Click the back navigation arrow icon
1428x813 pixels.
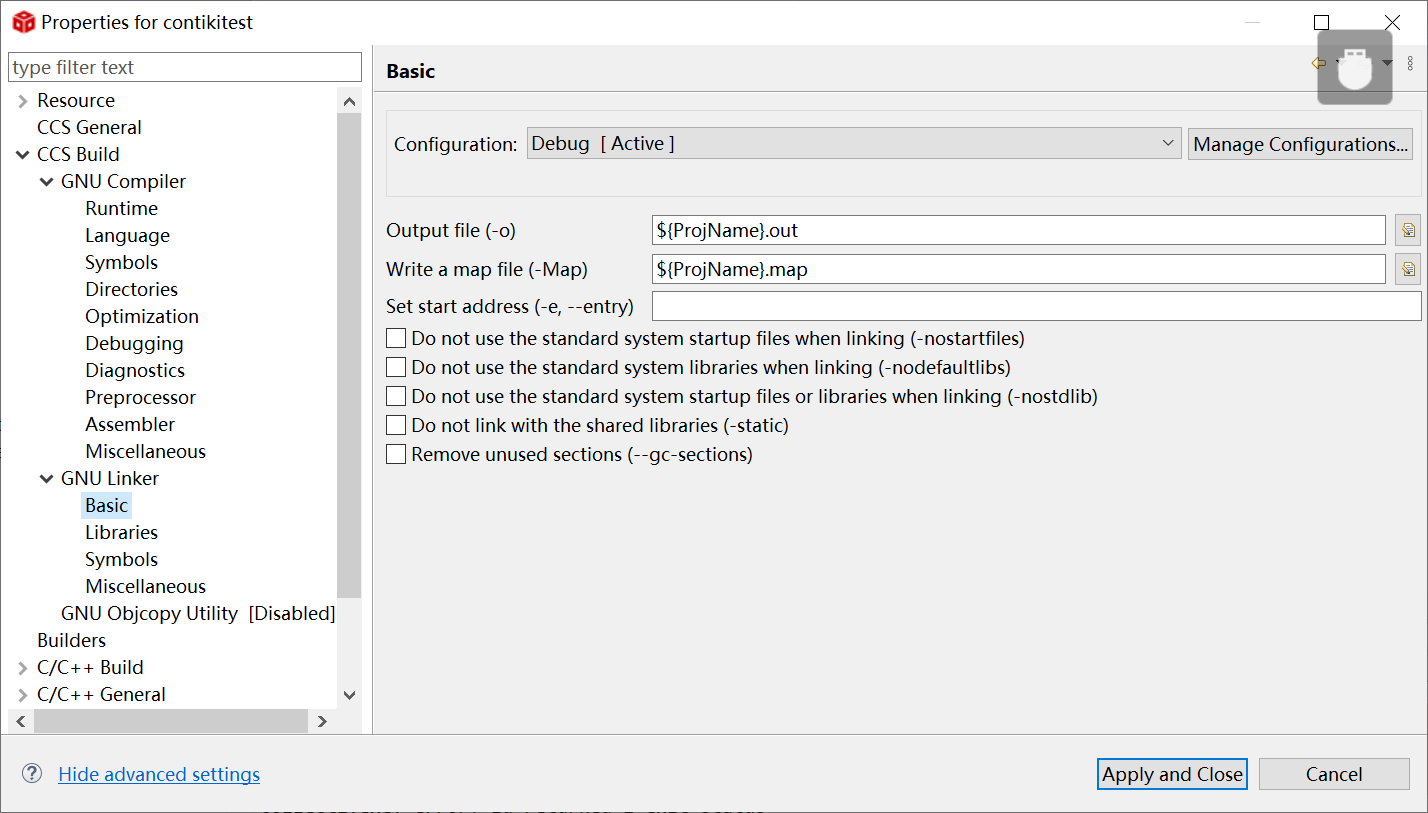click(x=1318, y=63)
